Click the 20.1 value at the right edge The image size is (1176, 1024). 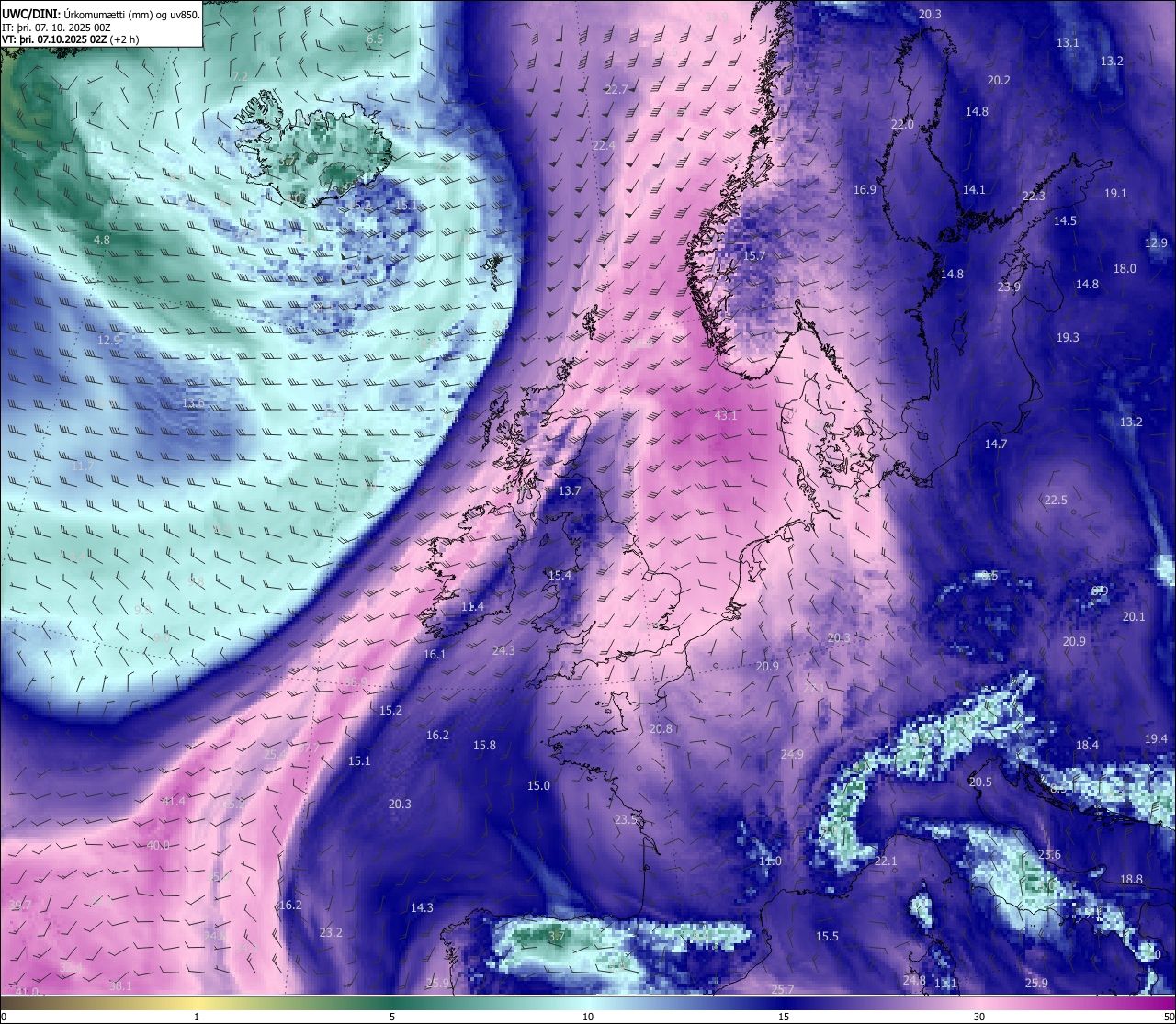[1134, 616]
